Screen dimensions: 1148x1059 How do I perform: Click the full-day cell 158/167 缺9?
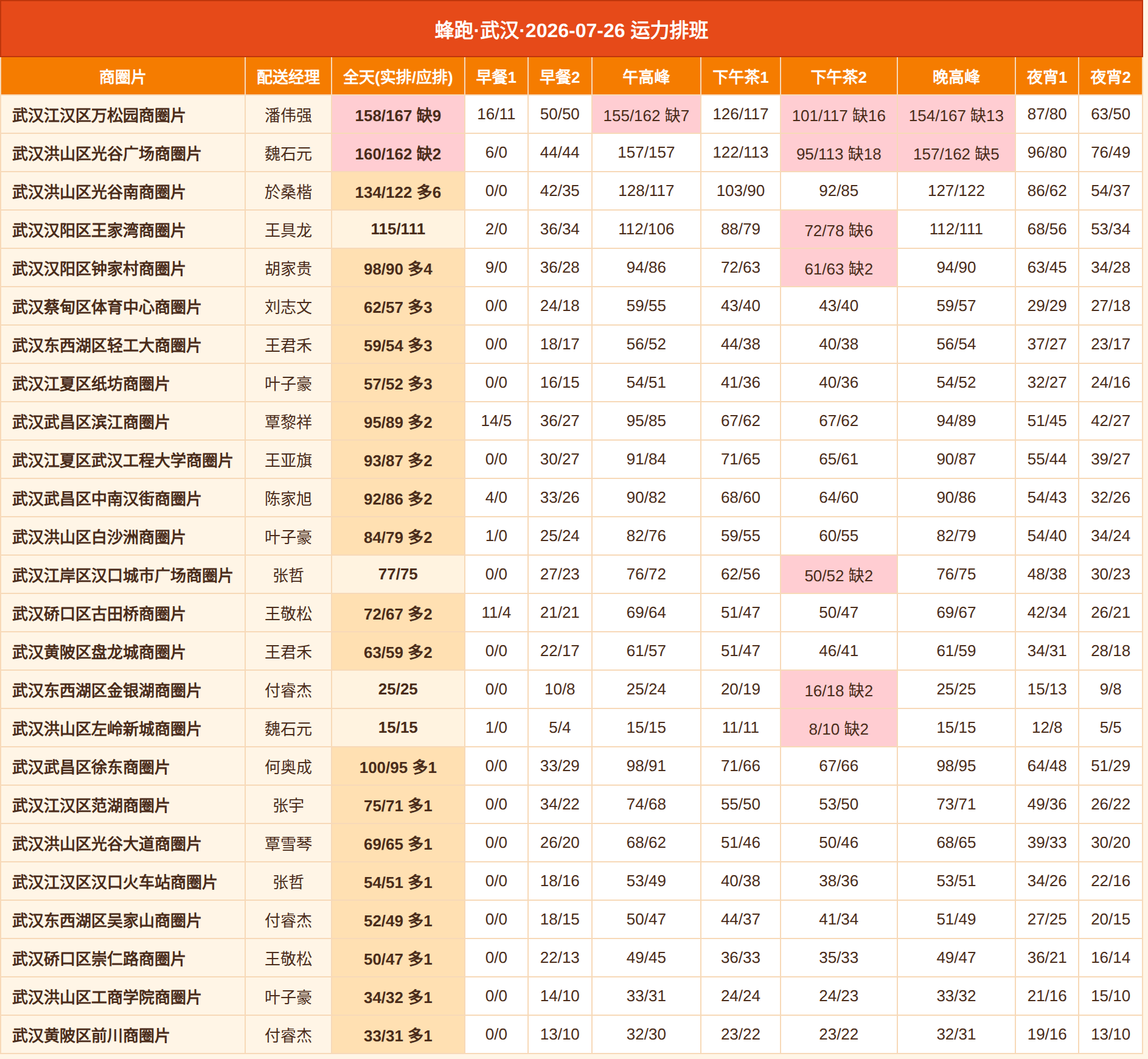point(398,115)
